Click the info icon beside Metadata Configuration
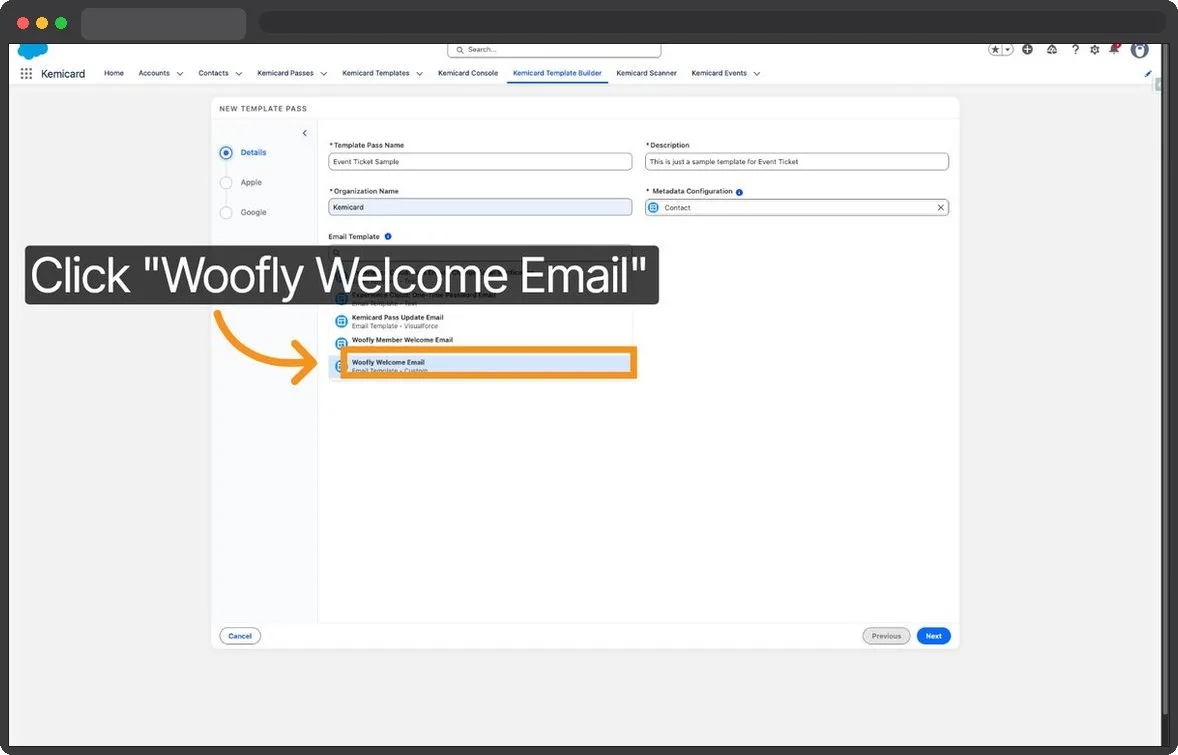The width and height of the screenshot is (1178, 755). (739, 192)
